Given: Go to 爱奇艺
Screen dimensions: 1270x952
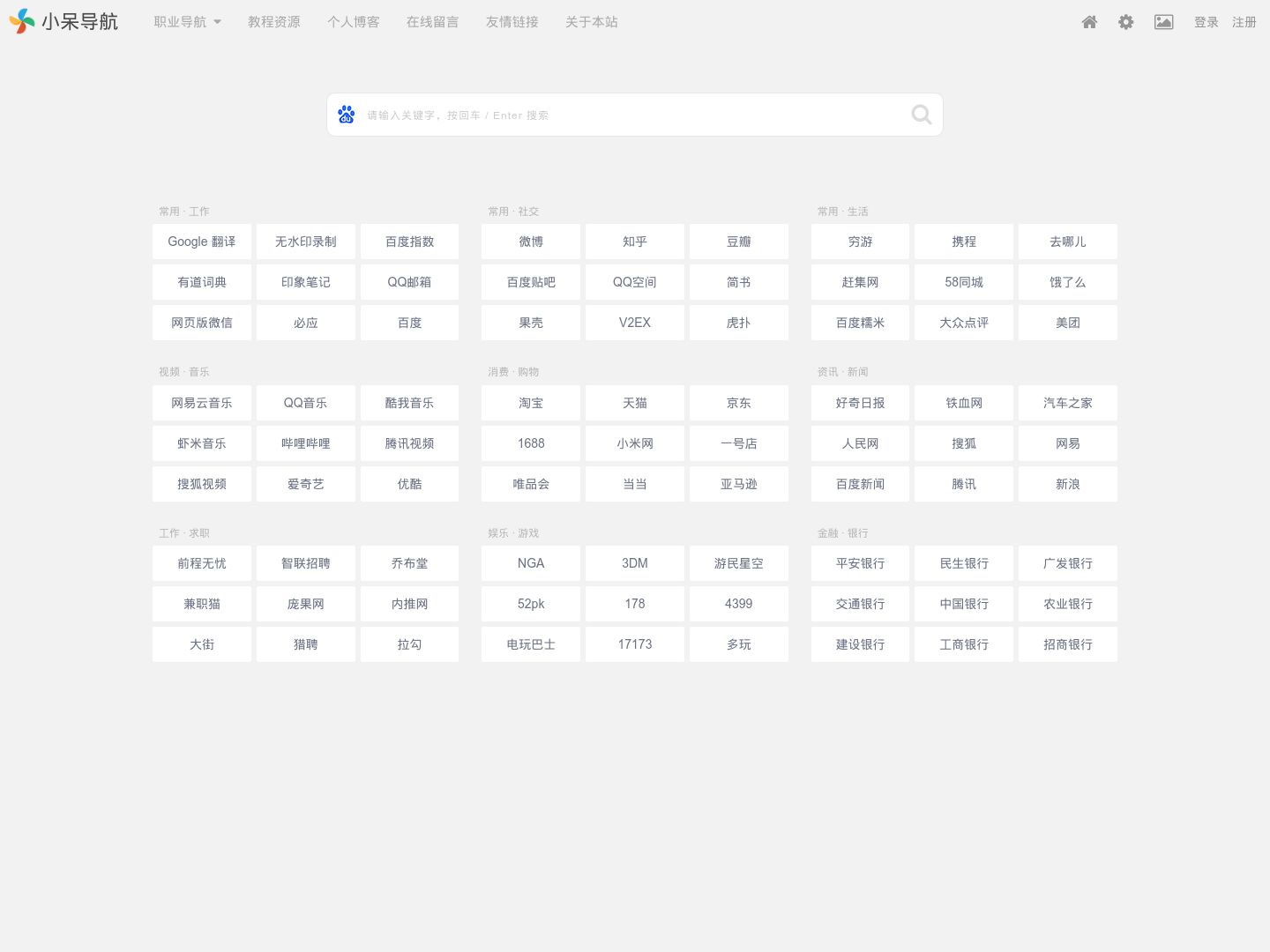Looking at the screenshot, I should click(x=306, y=484).
